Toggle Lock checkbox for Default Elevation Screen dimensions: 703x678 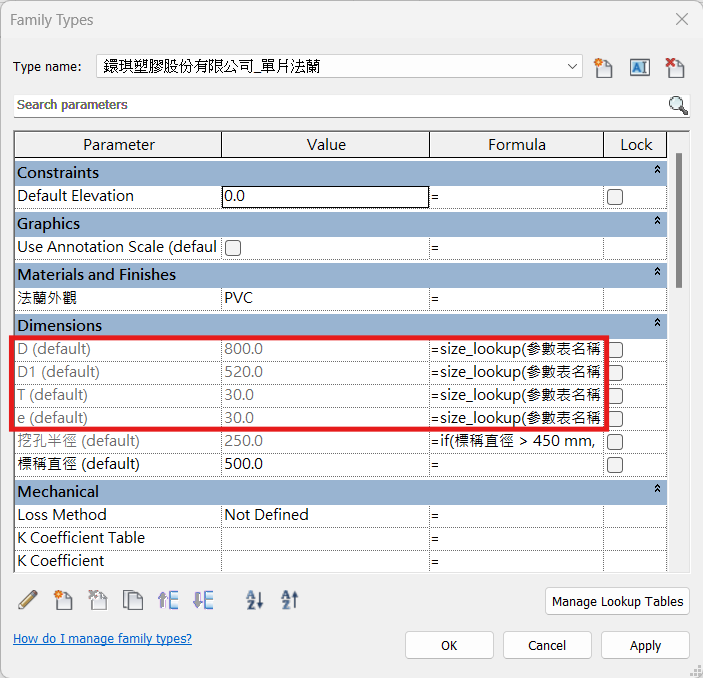(x=615, y=197)
